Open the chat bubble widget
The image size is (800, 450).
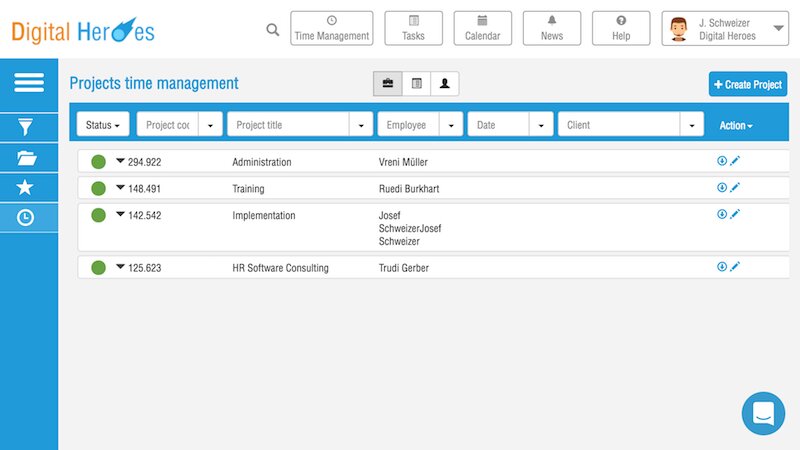point(763,413)
